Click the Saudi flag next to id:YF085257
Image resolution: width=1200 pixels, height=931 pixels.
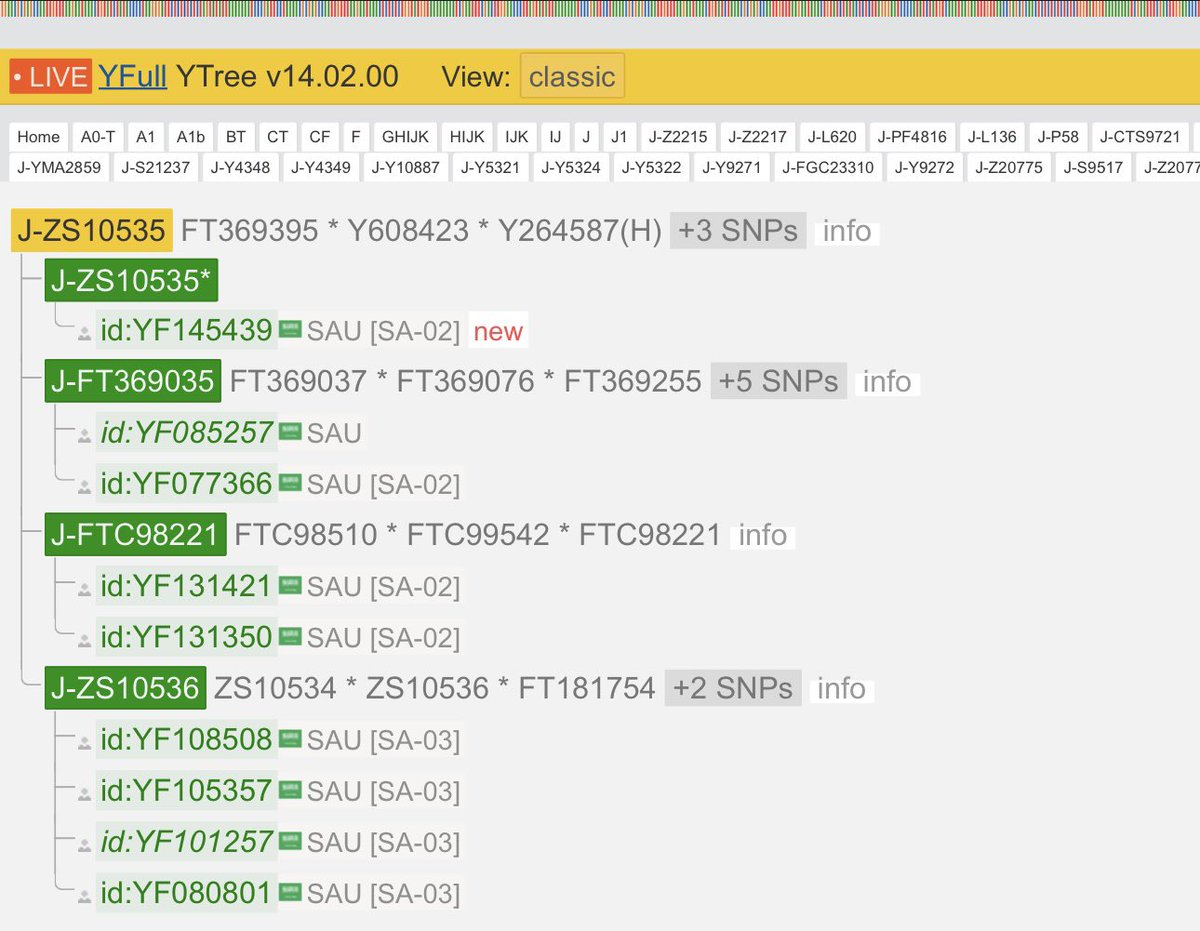click(290, 430)
